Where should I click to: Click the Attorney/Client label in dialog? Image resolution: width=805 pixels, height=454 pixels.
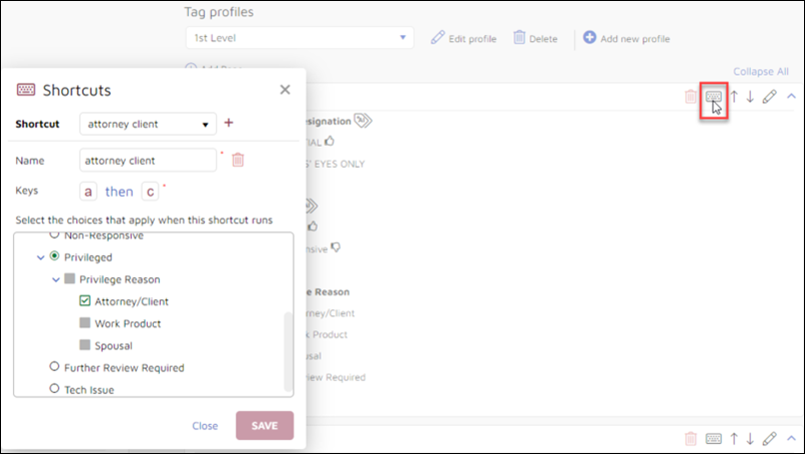point(131,301)
